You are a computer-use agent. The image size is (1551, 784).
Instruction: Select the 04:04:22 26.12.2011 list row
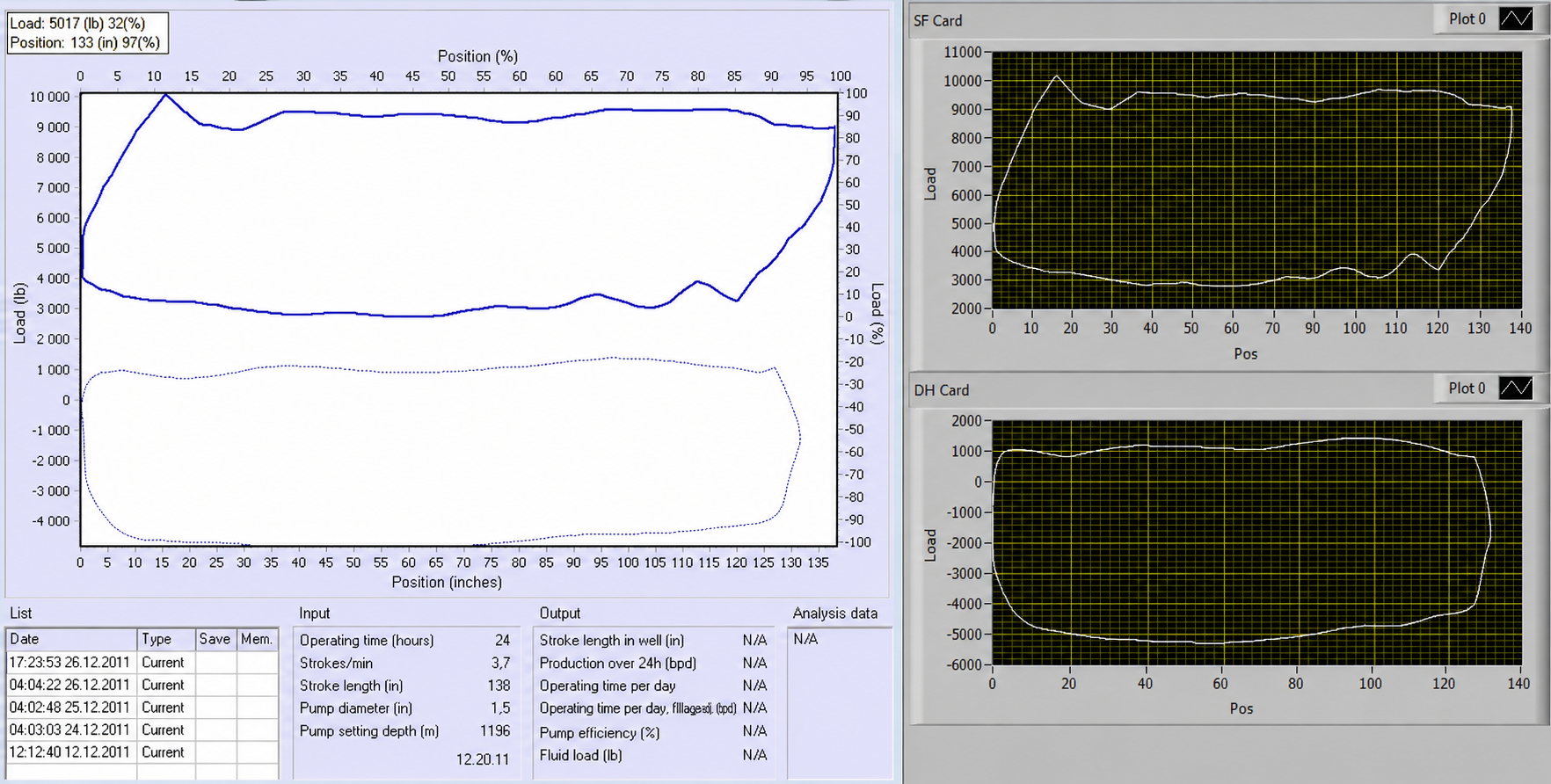[142, 685]
